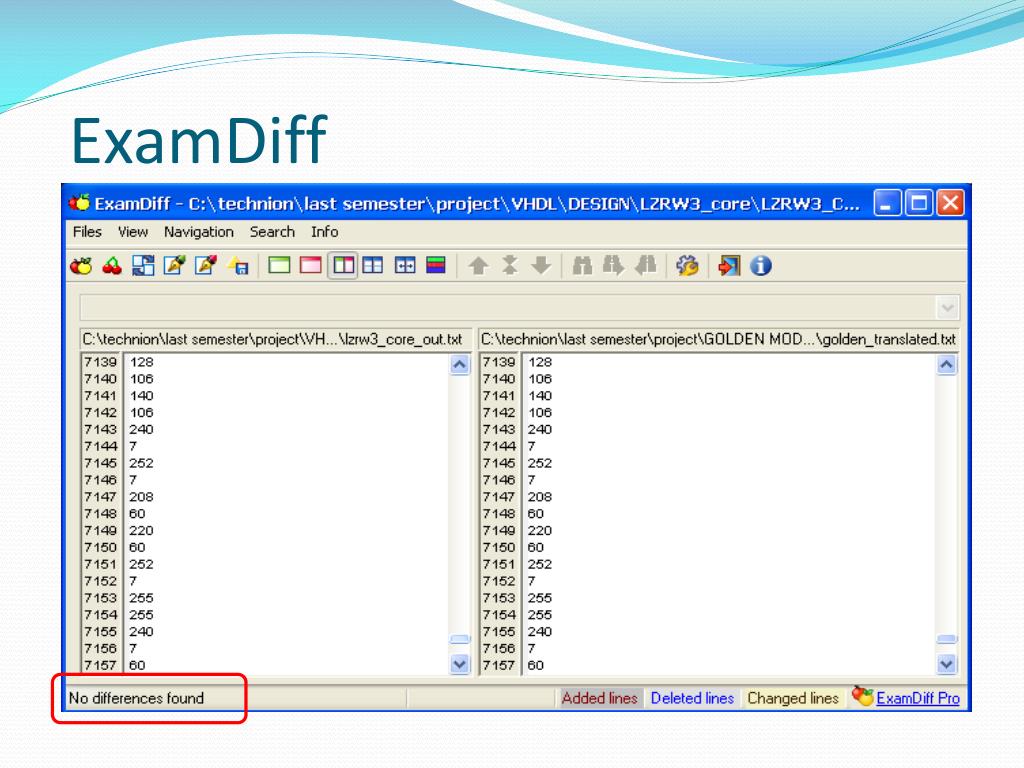Maximize the ExamDiff window
Viewport: 1024px width, 768px height.
(919, 203)
